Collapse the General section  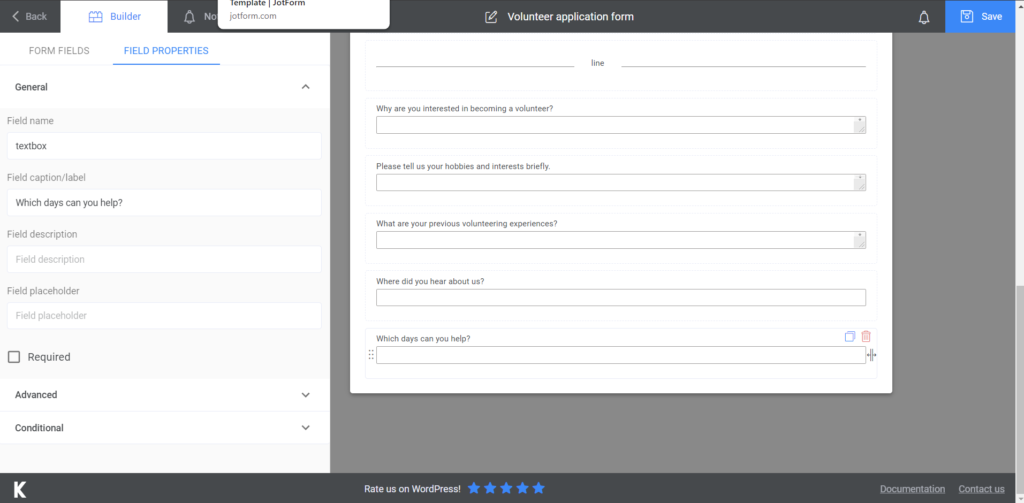coord(305,87)
